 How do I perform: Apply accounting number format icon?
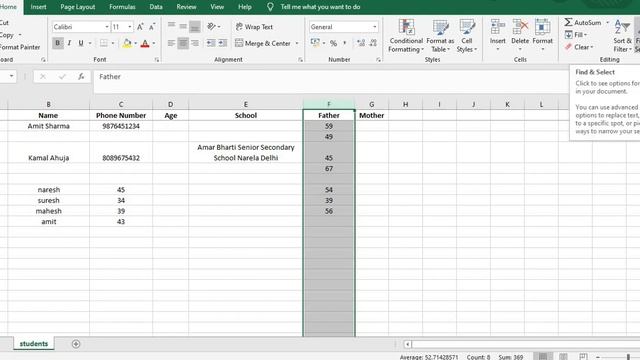(x=315, y=43)
